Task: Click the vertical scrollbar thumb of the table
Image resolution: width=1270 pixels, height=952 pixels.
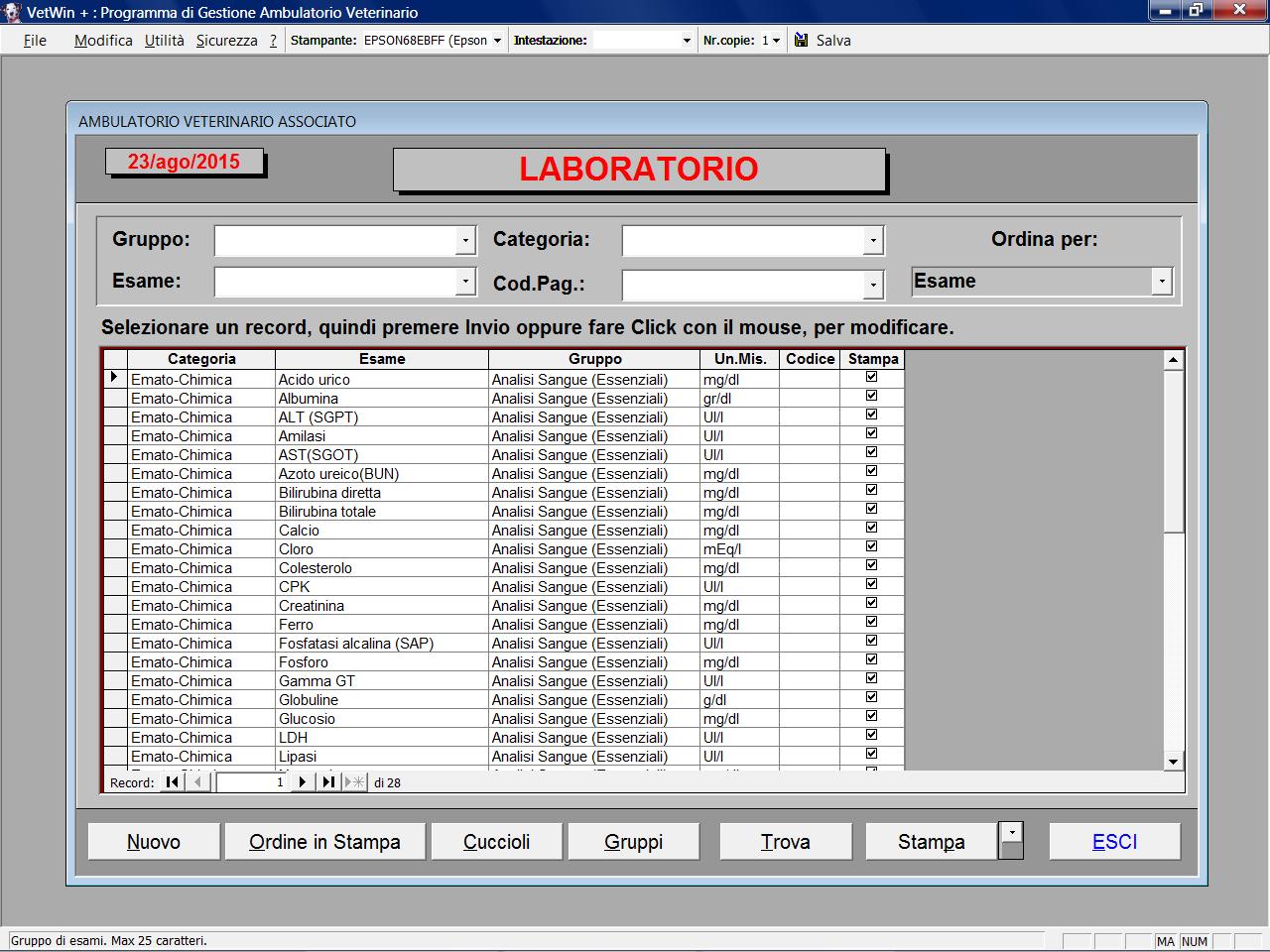Action: tap(1174, 451)
